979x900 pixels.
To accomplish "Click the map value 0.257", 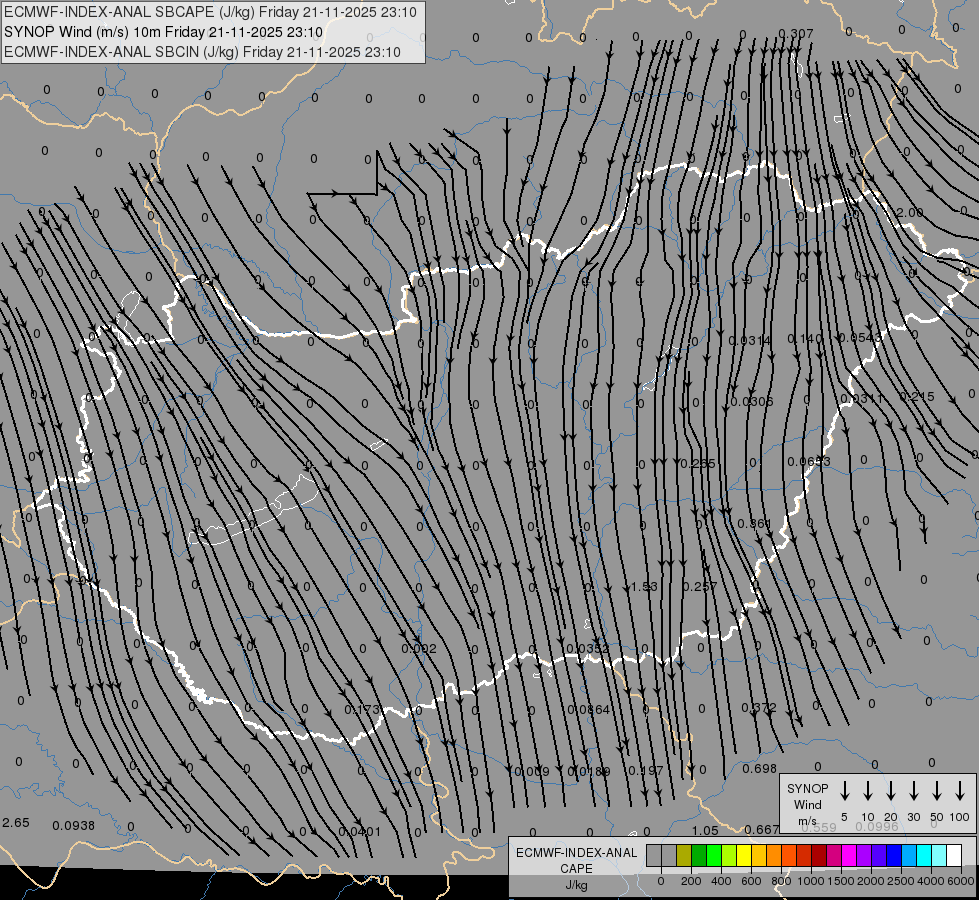I will click(x=699, y=586).
